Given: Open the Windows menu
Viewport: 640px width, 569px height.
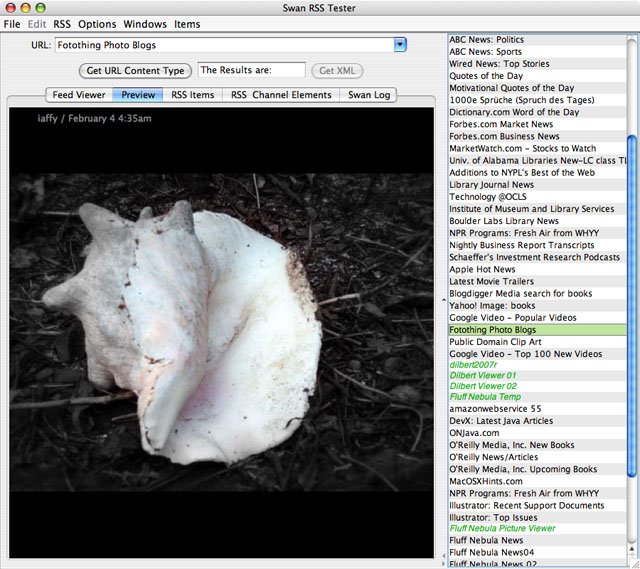Looking at the screenshot, I should point(145,24).
